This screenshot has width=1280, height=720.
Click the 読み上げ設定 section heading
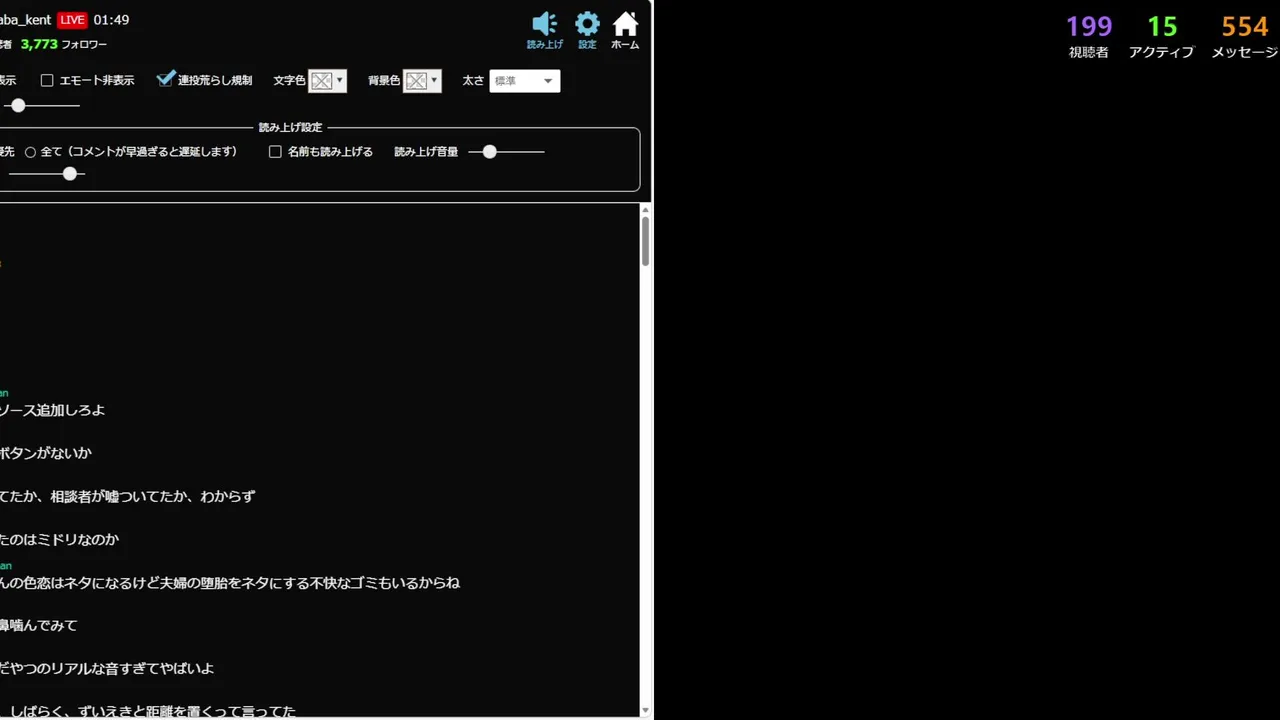[291, 128]
